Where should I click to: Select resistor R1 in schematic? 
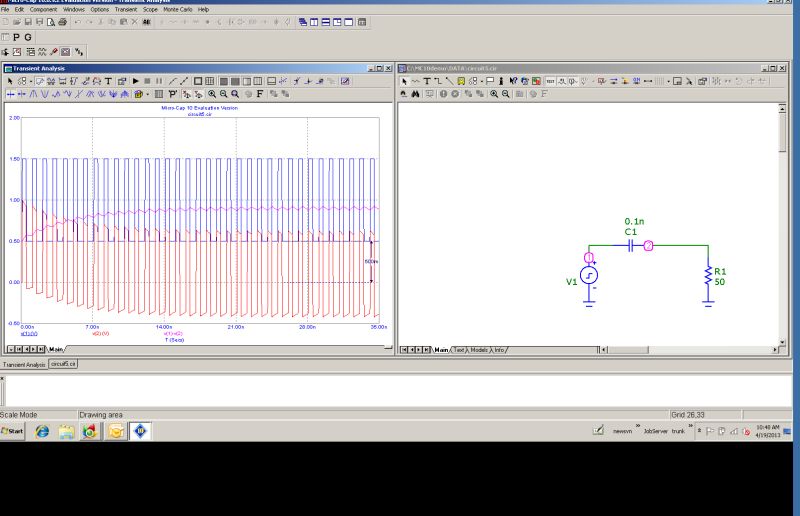click(x=708, y=276)
